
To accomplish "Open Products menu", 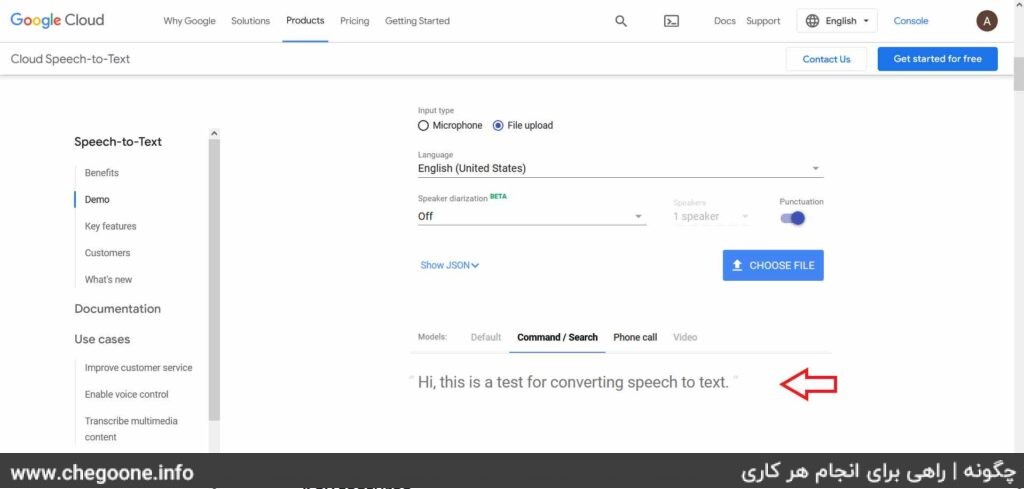I will click(x=305, y=21).
